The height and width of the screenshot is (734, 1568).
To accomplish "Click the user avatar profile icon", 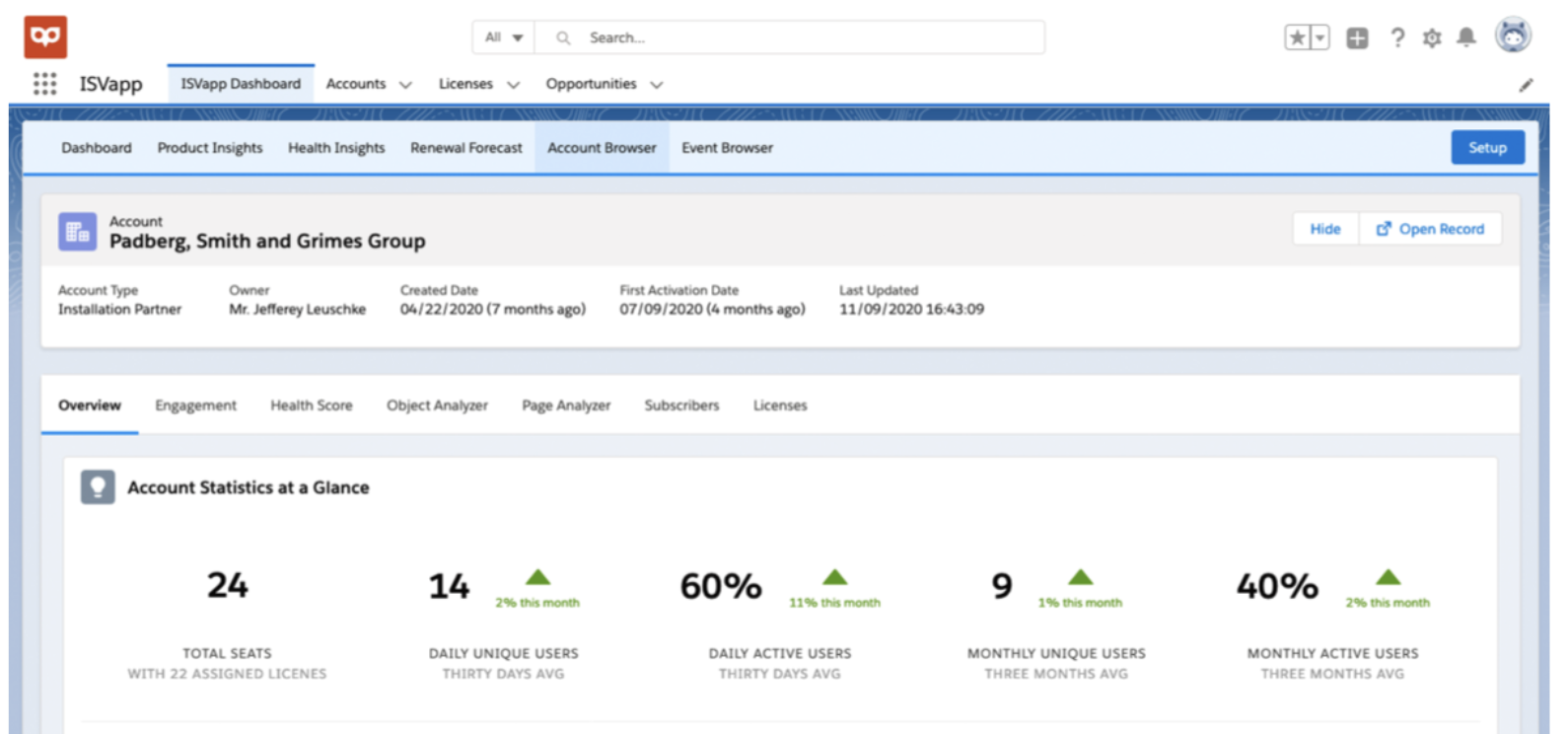I will coord(1513,36).
